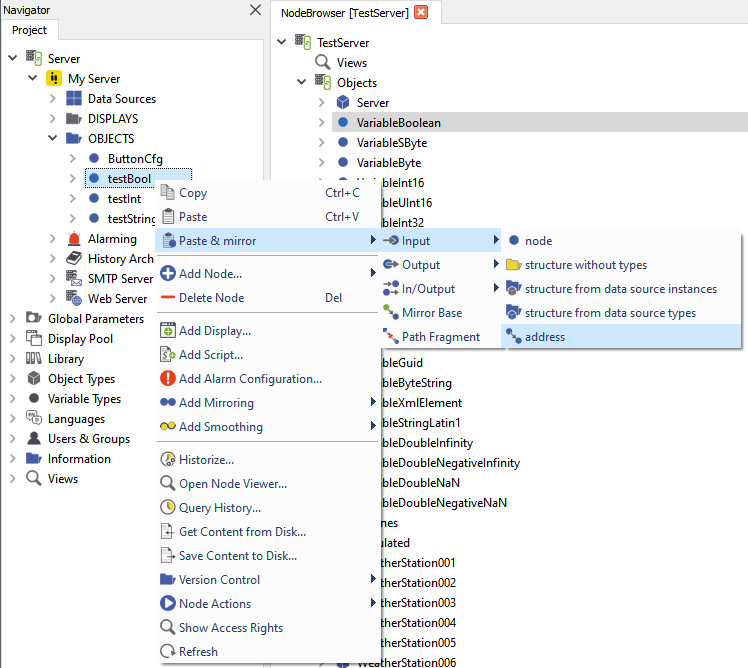The image size is (748, 668).
Task: Click the Alarming siren icon in Navigator
Action: point(74,238)
